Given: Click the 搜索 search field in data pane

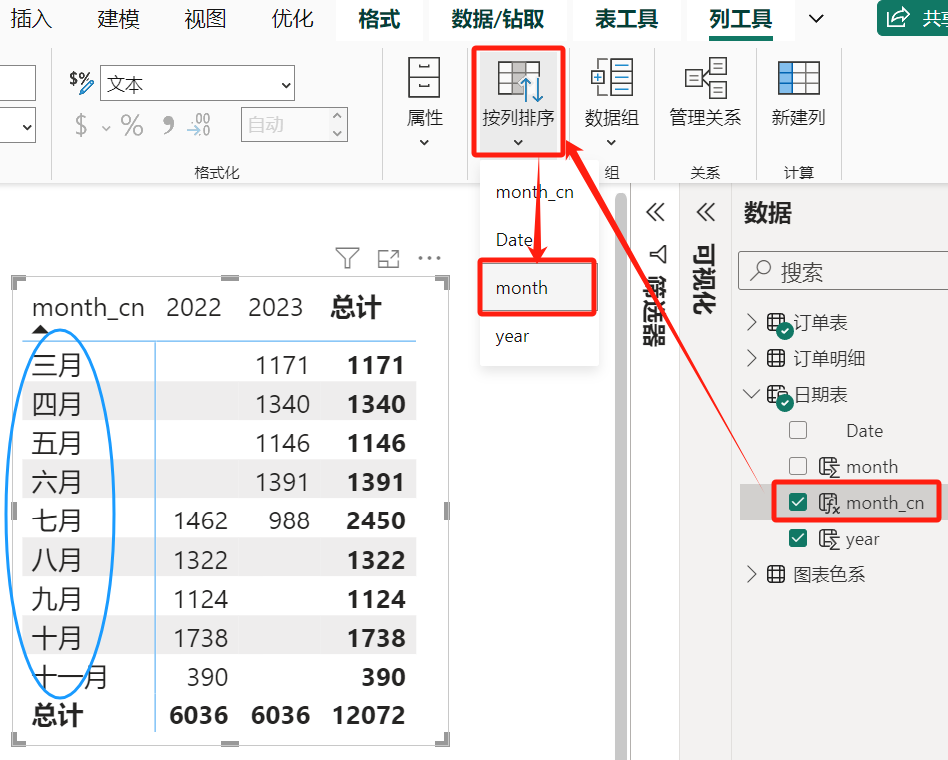Looking at the screenshot, I should point(843,271).
